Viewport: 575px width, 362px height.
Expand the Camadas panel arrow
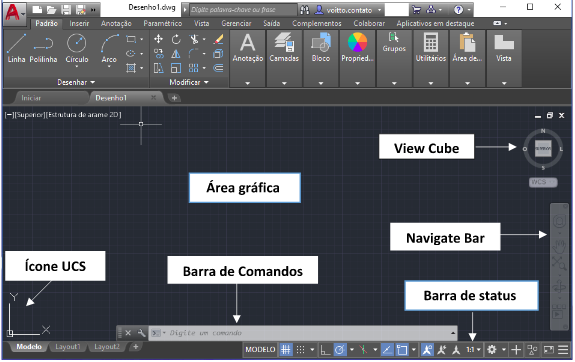(x=284, y=83)
